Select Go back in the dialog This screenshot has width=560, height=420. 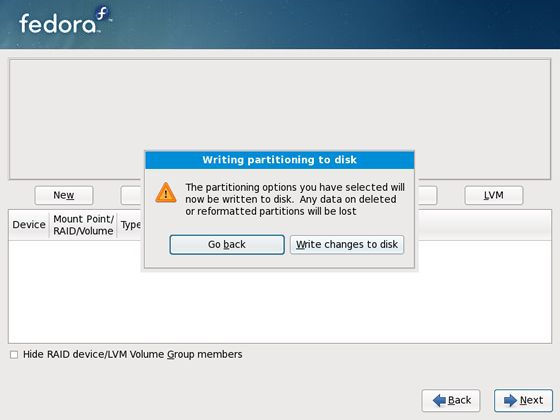(227, 245)
